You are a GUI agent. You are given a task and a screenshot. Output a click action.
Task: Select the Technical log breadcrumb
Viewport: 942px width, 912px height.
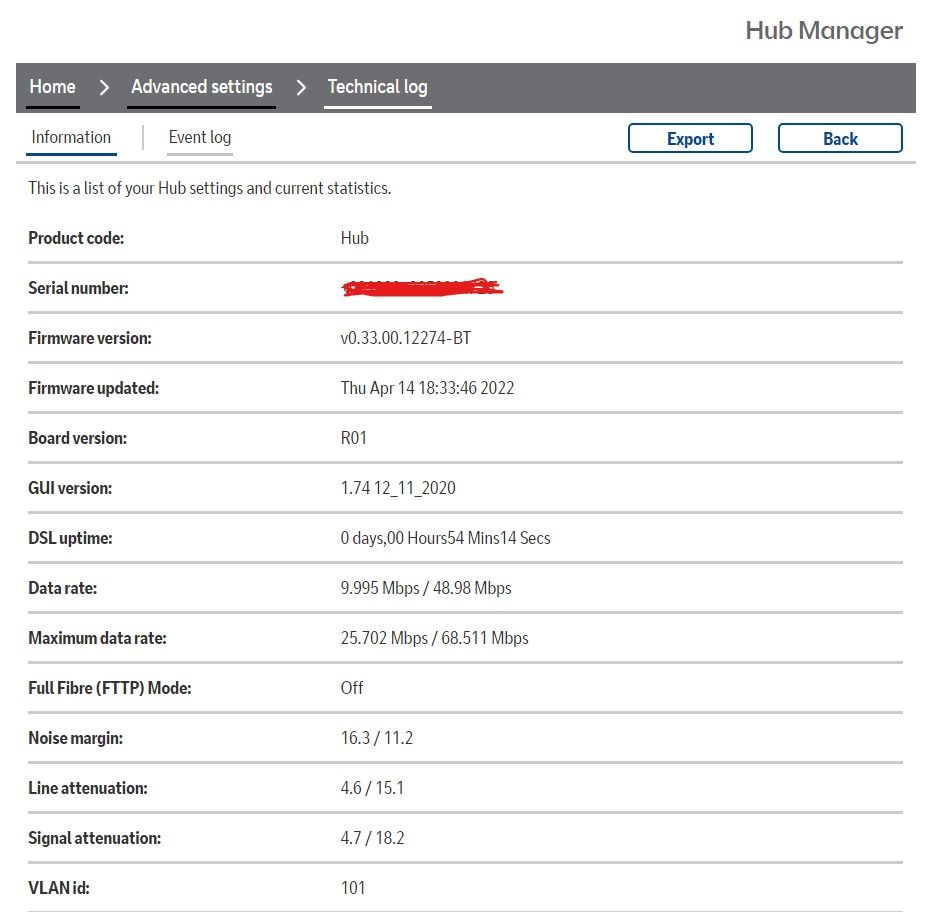[x=377, y=87]
